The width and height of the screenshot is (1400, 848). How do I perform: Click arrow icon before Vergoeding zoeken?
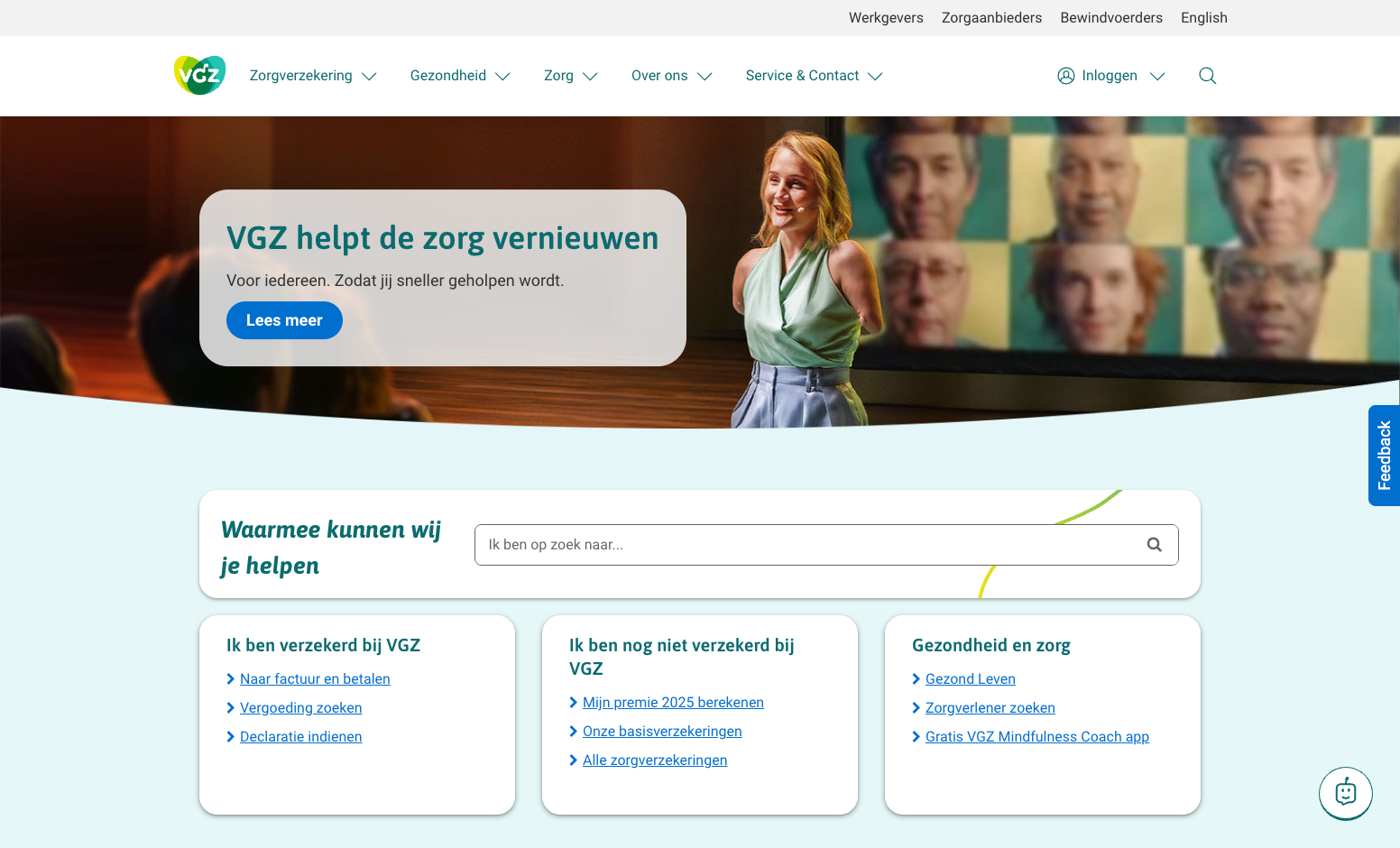(x=230, y=708)
